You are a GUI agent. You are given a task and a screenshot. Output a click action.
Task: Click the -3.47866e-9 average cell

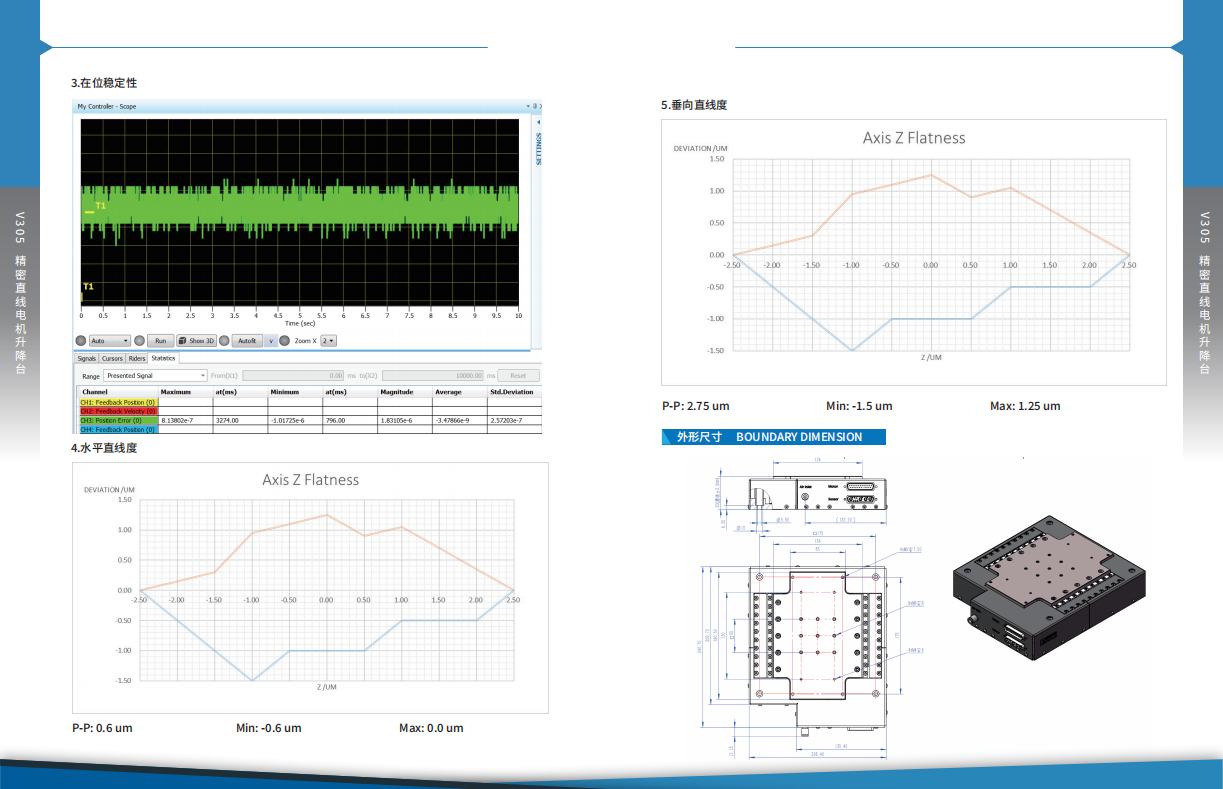coord(460,420)
